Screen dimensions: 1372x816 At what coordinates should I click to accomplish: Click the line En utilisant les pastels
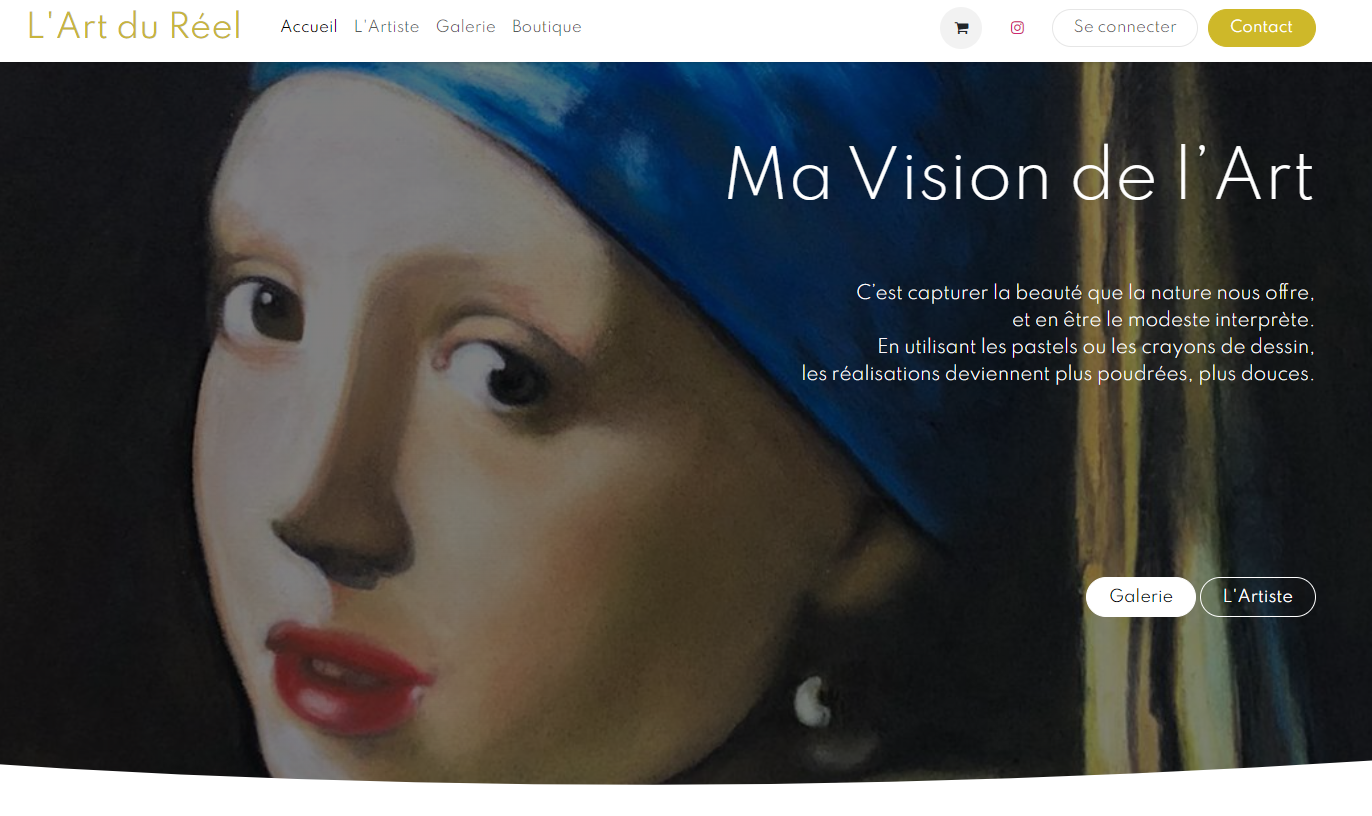1096,347
